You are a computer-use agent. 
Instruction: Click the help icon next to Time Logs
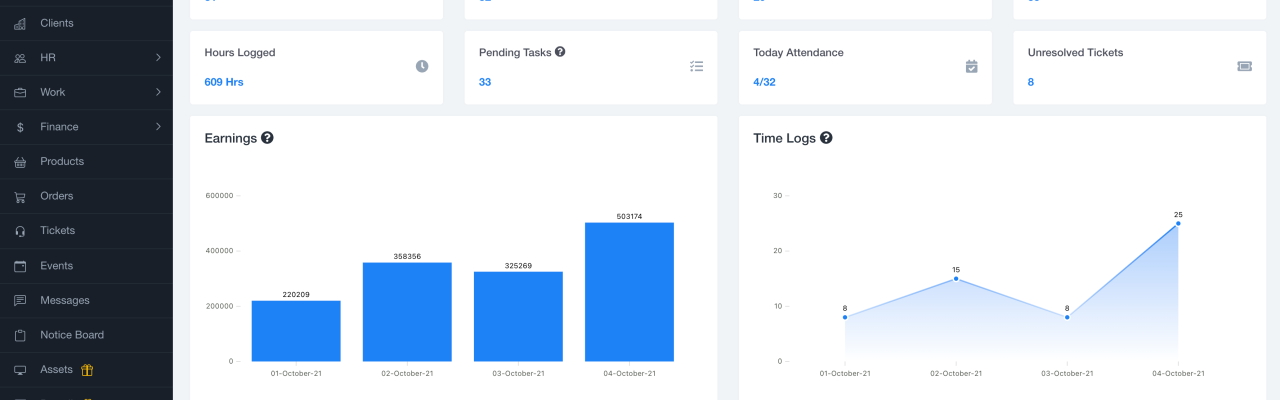826,138
